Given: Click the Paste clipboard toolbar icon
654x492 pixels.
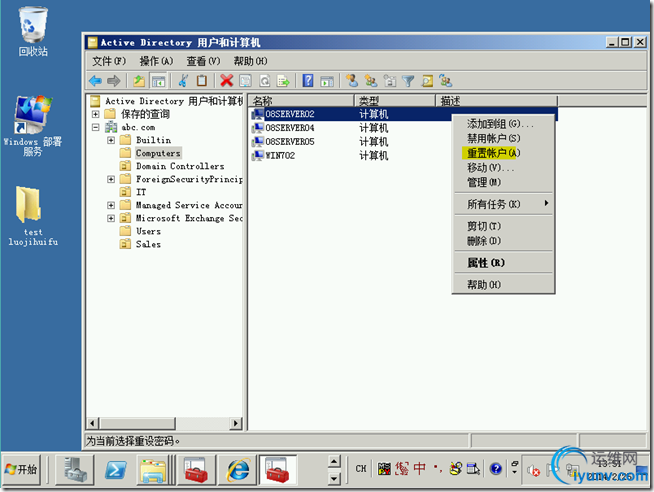Looking at the screenshot, I should [202, 80].
